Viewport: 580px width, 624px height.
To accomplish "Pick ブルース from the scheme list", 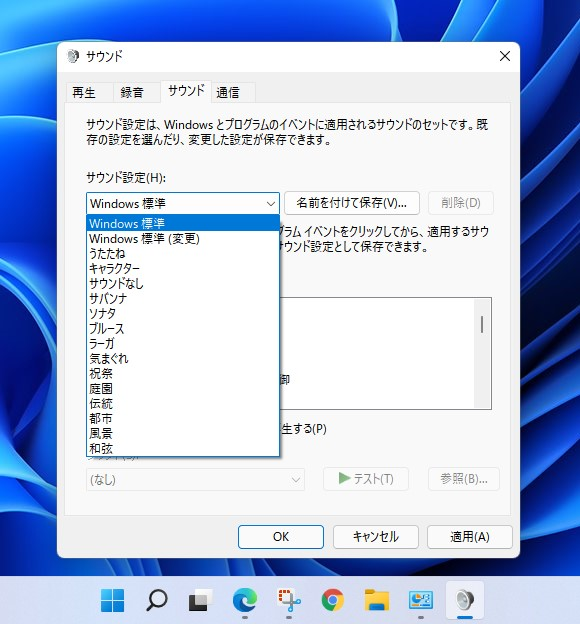I will (183, 328).
